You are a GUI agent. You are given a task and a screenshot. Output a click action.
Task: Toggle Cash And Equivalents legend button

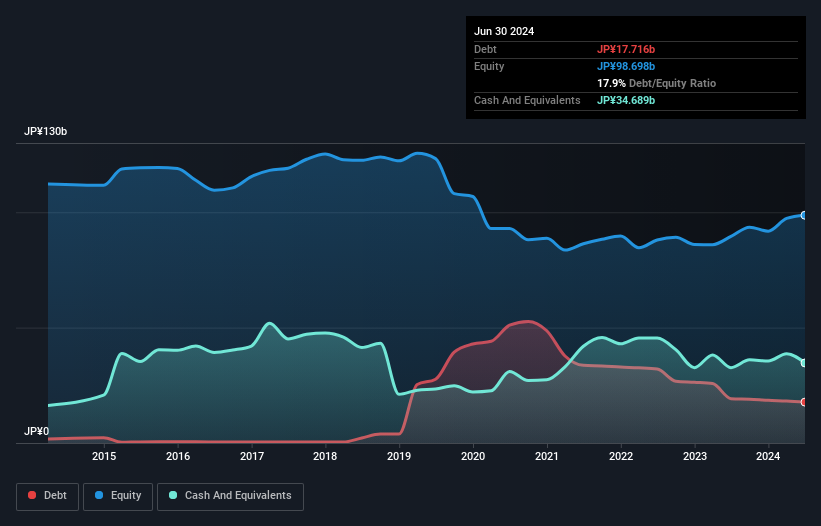click(x=230, y=496)
